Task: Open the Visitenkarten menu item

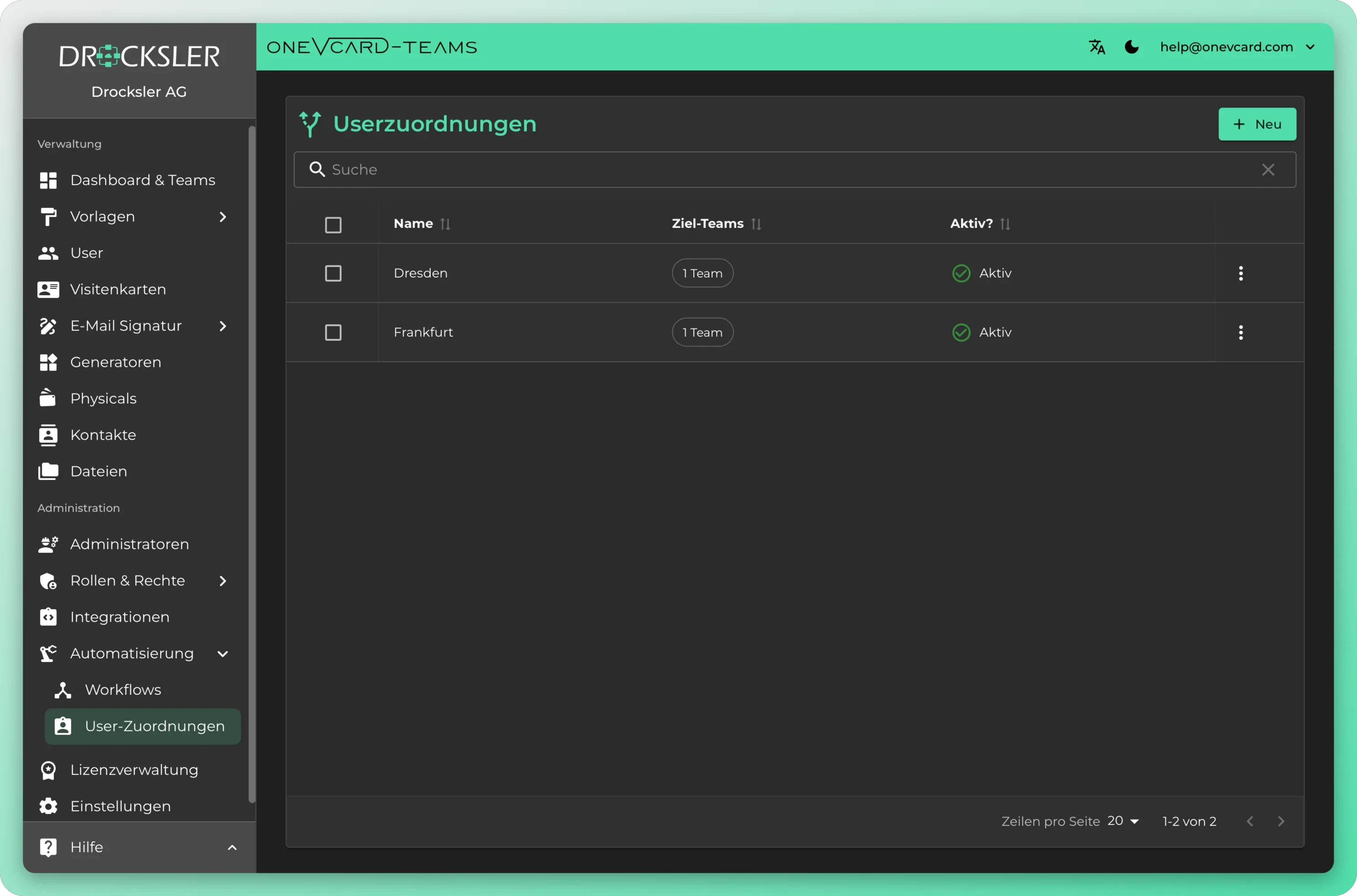Action: point(136,290)
